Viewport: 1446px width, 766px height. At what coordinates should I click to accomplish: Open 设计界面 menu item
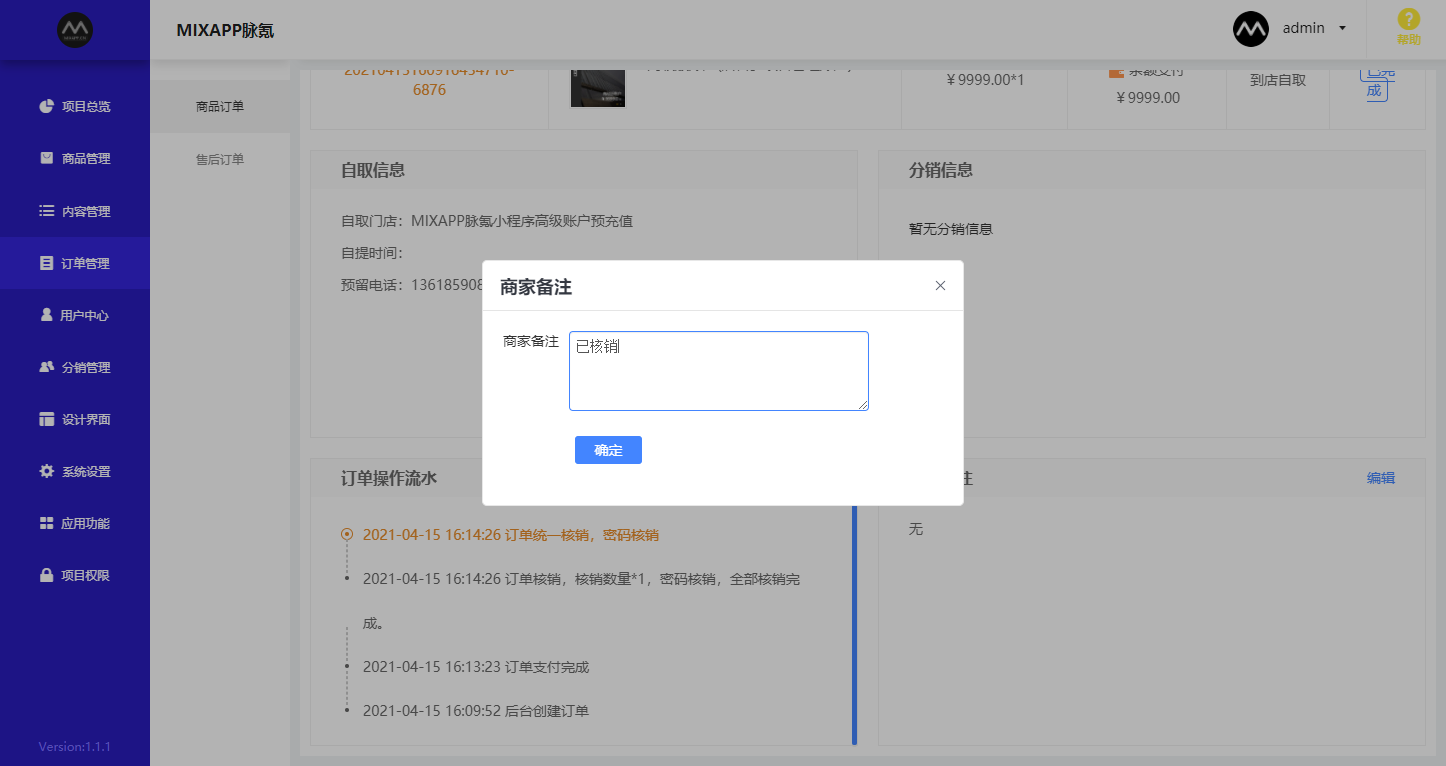[75, 419]
